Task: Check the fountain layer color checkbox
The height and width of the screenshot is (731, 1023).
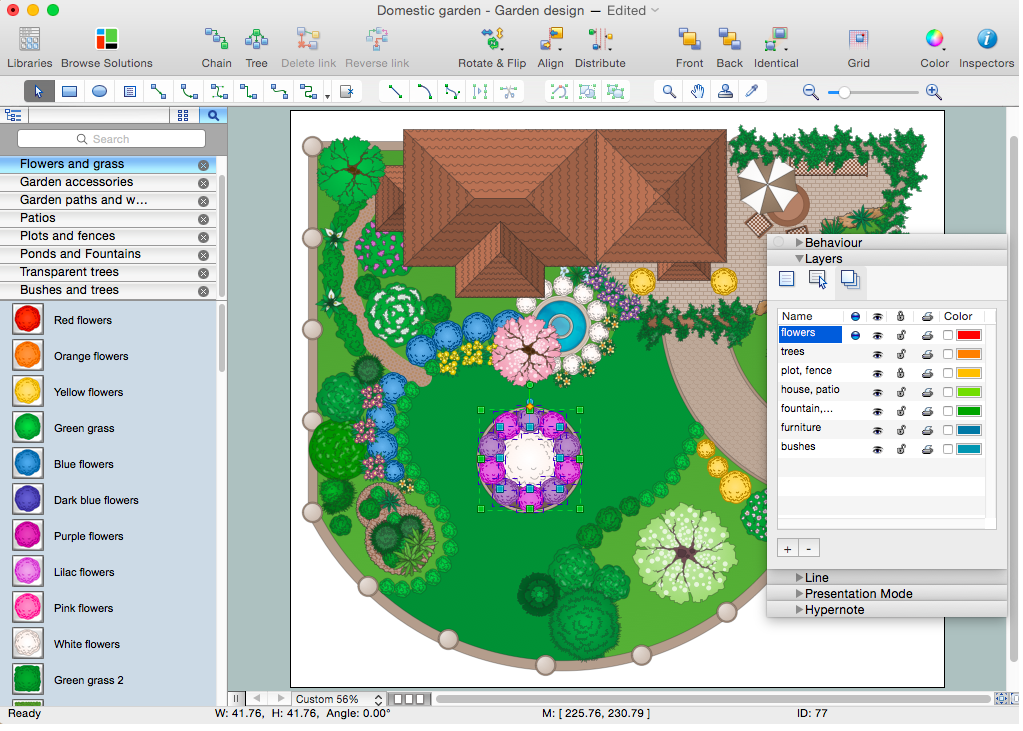Action: 948,411
